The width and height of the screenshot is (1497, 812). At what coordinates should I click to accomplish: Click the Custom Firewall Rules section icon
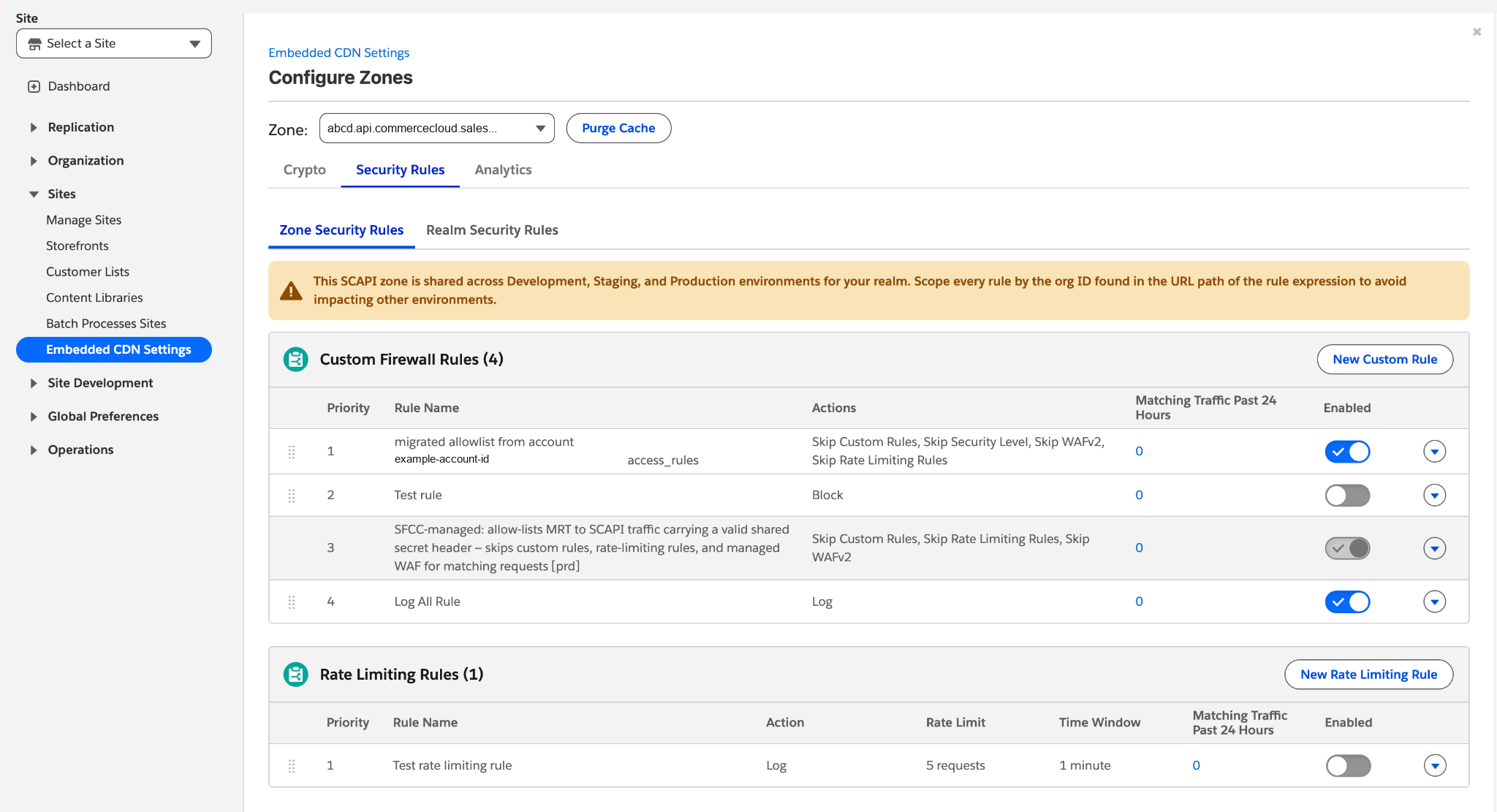click(x=295, y=359)
